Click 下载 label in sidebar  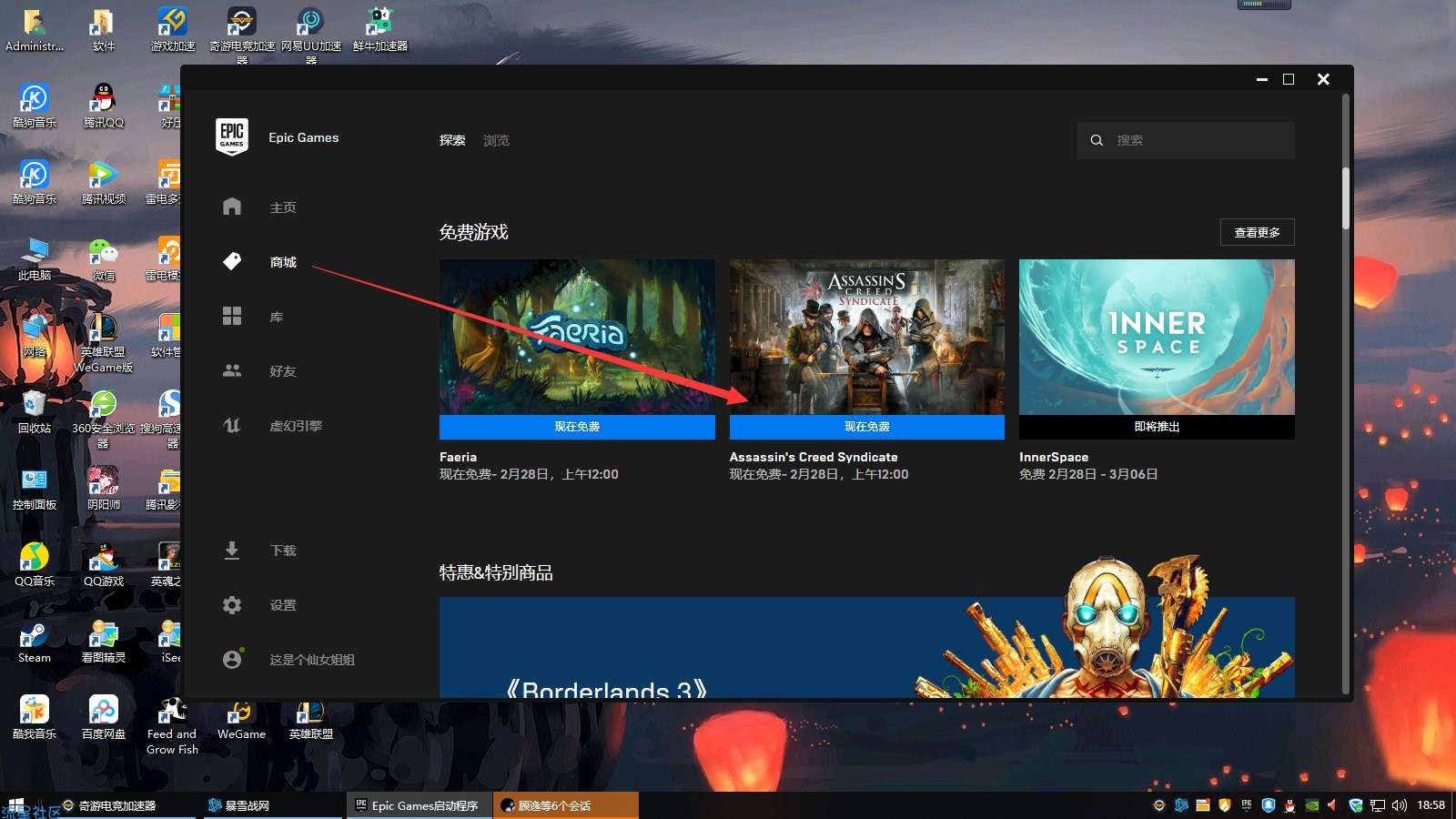click(x=283, y=551)
